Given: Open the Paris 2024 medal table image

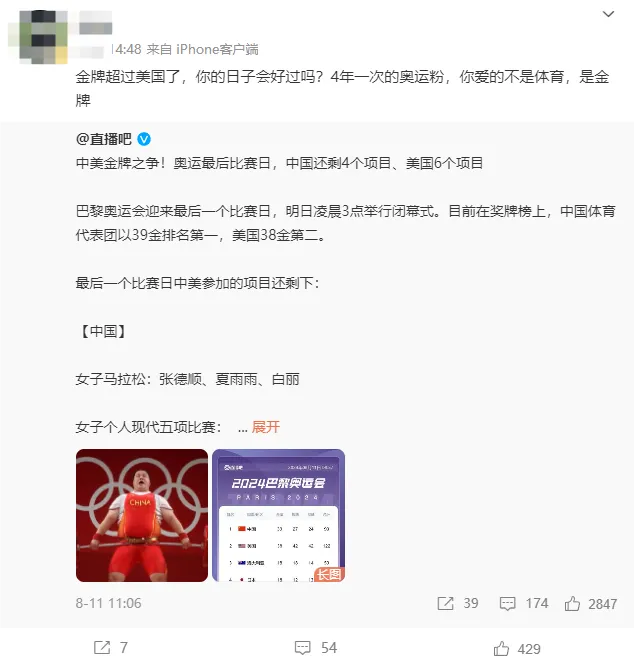Looking at the screenshot, I should pos(278,515).
